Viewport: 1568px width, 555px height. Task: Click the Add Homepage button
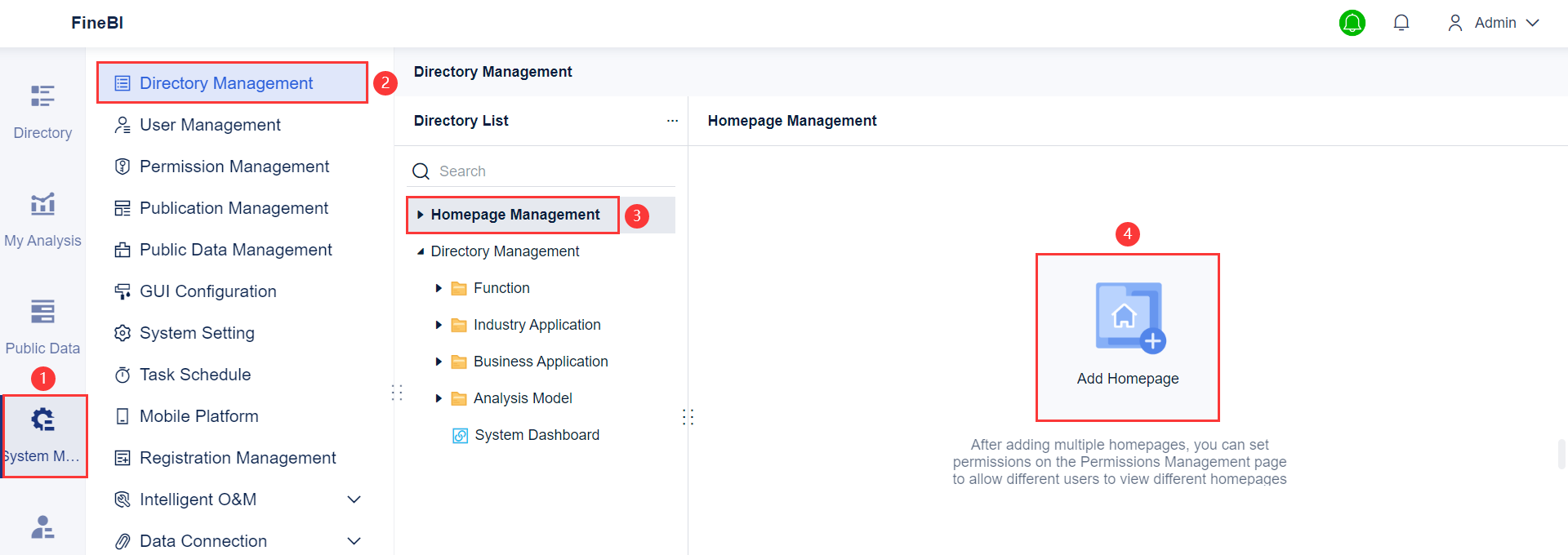tap(1128, 337)
